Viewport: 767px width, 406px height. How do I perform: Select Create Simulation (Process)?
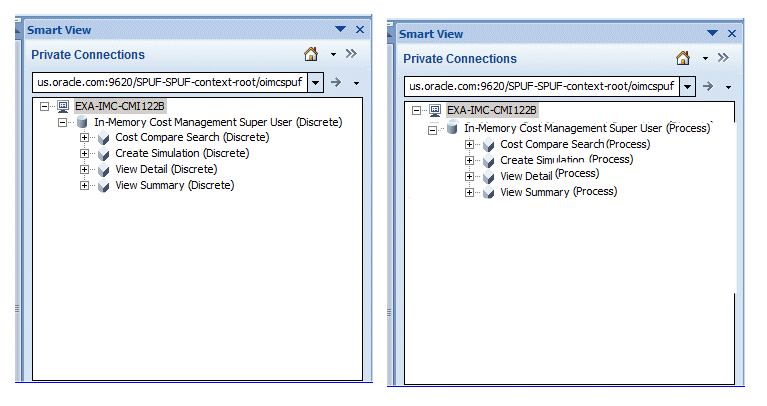(566, 160)
